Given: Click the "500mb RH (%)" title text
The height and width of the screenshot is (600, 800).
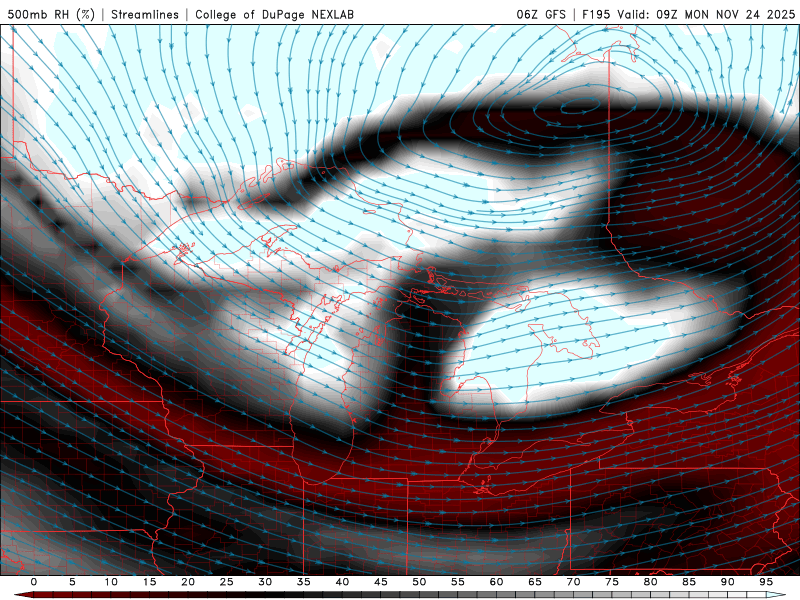Looking at the screenshot, I should click(x=51, y=14).
